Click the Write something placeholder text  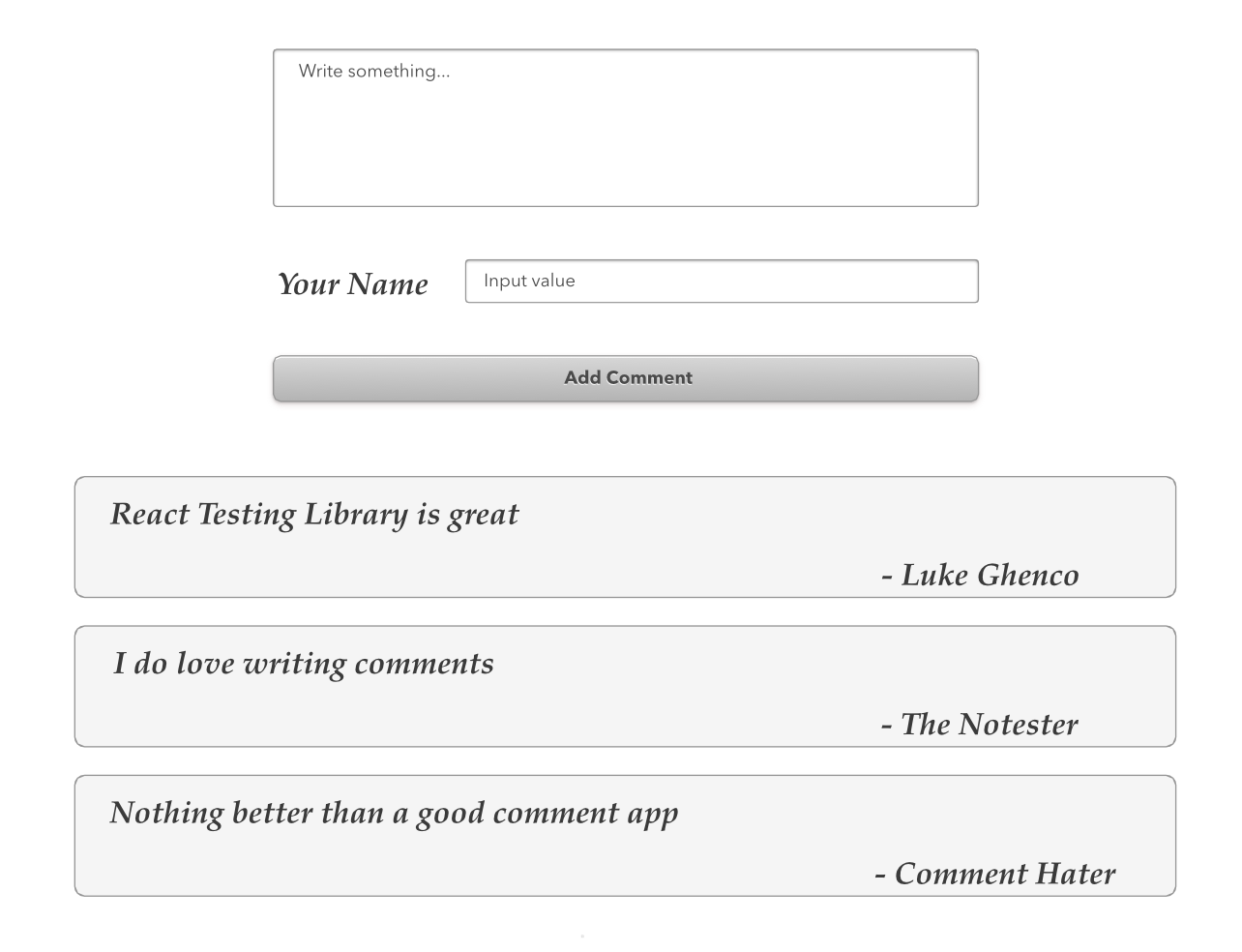click(x=374, y=71)
